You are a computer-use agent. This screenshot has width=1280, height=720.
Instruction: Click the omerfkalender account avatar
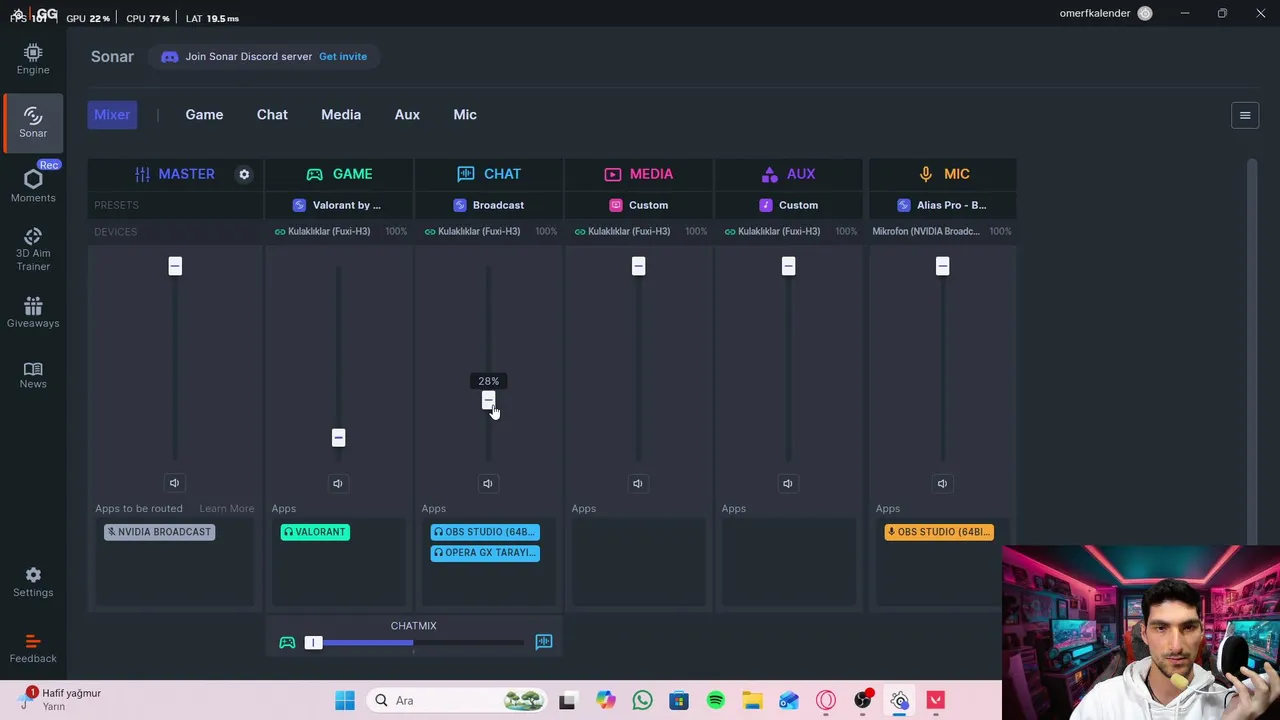click(1145, 13)
